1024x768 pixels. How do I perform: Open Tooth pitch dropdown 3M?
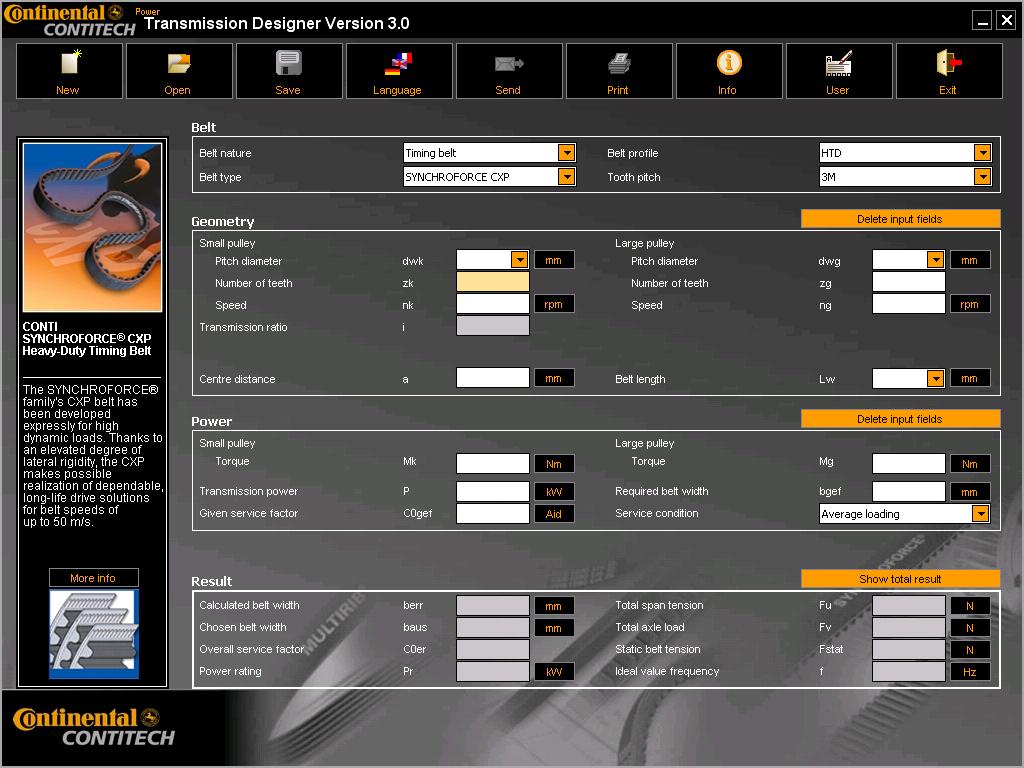(x=982, y=177)
